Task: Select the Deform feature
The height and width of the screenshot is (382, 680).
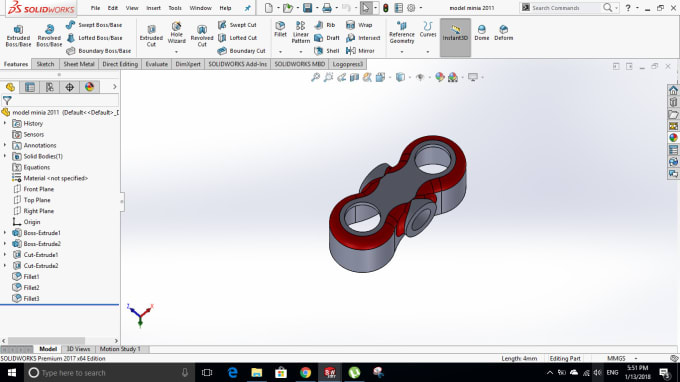Action: (x=503, y=33)
